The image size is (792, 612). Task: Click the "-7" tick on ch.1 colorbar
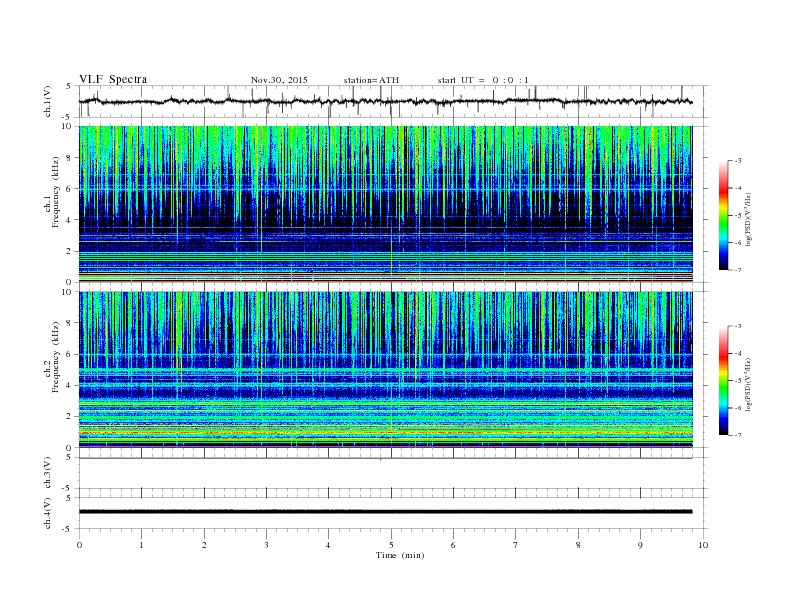(x=738, y=270)
